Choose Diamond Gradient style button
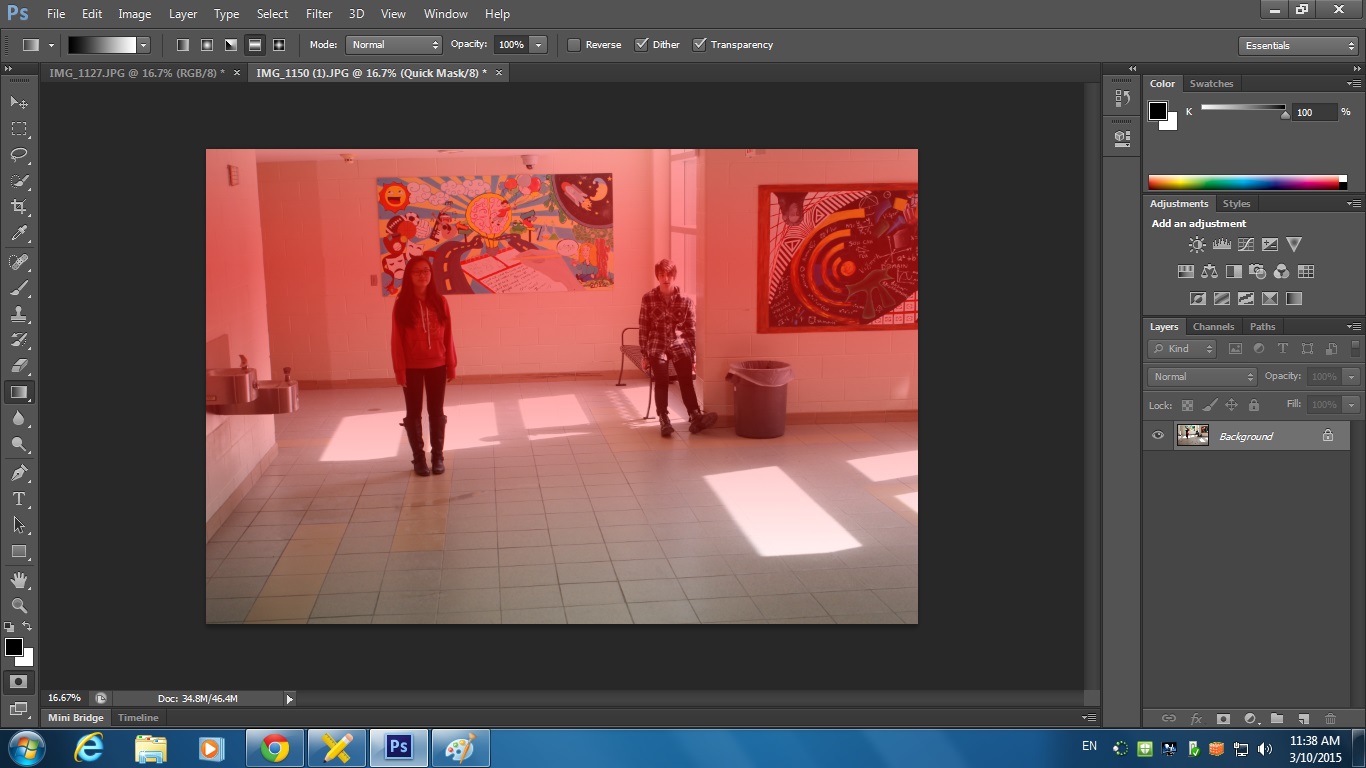The image size is (1366, 768). pyautogui.click(x=279, y=45)
